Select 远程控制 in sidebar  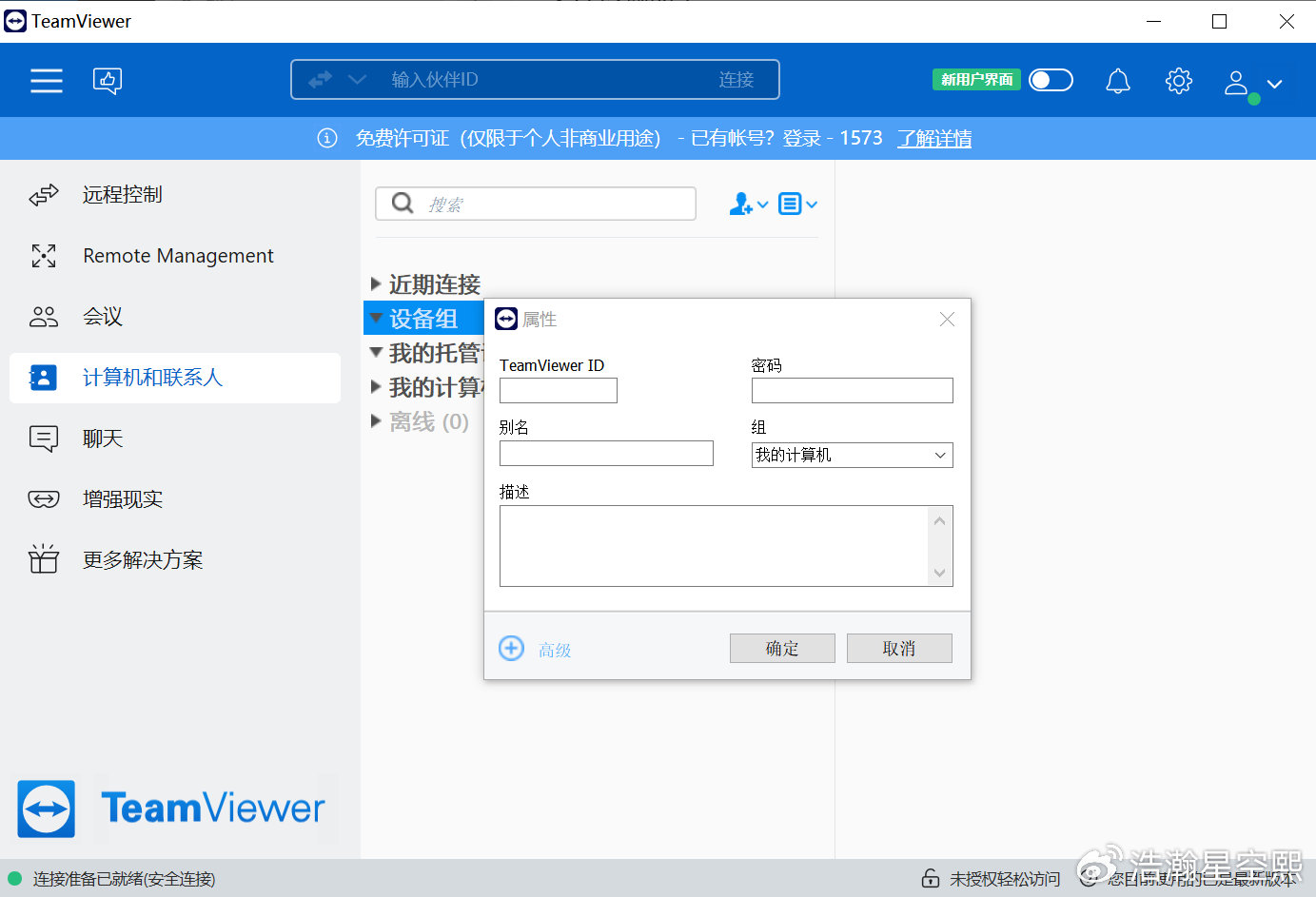coord(175,195)
